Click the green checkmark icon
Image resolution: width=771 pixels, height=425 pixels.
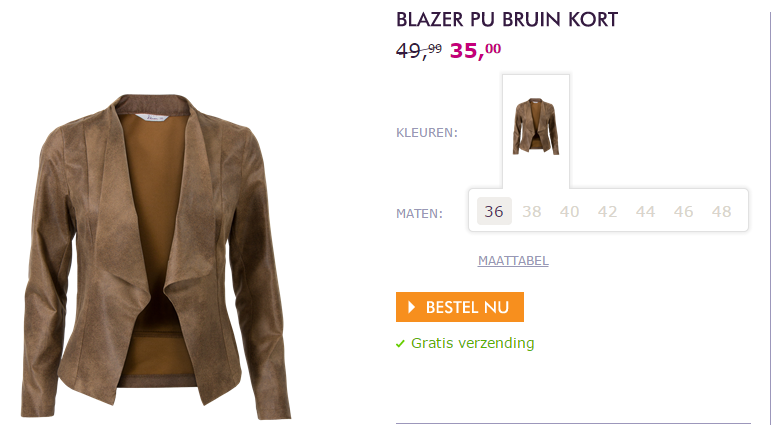(400, 343)
